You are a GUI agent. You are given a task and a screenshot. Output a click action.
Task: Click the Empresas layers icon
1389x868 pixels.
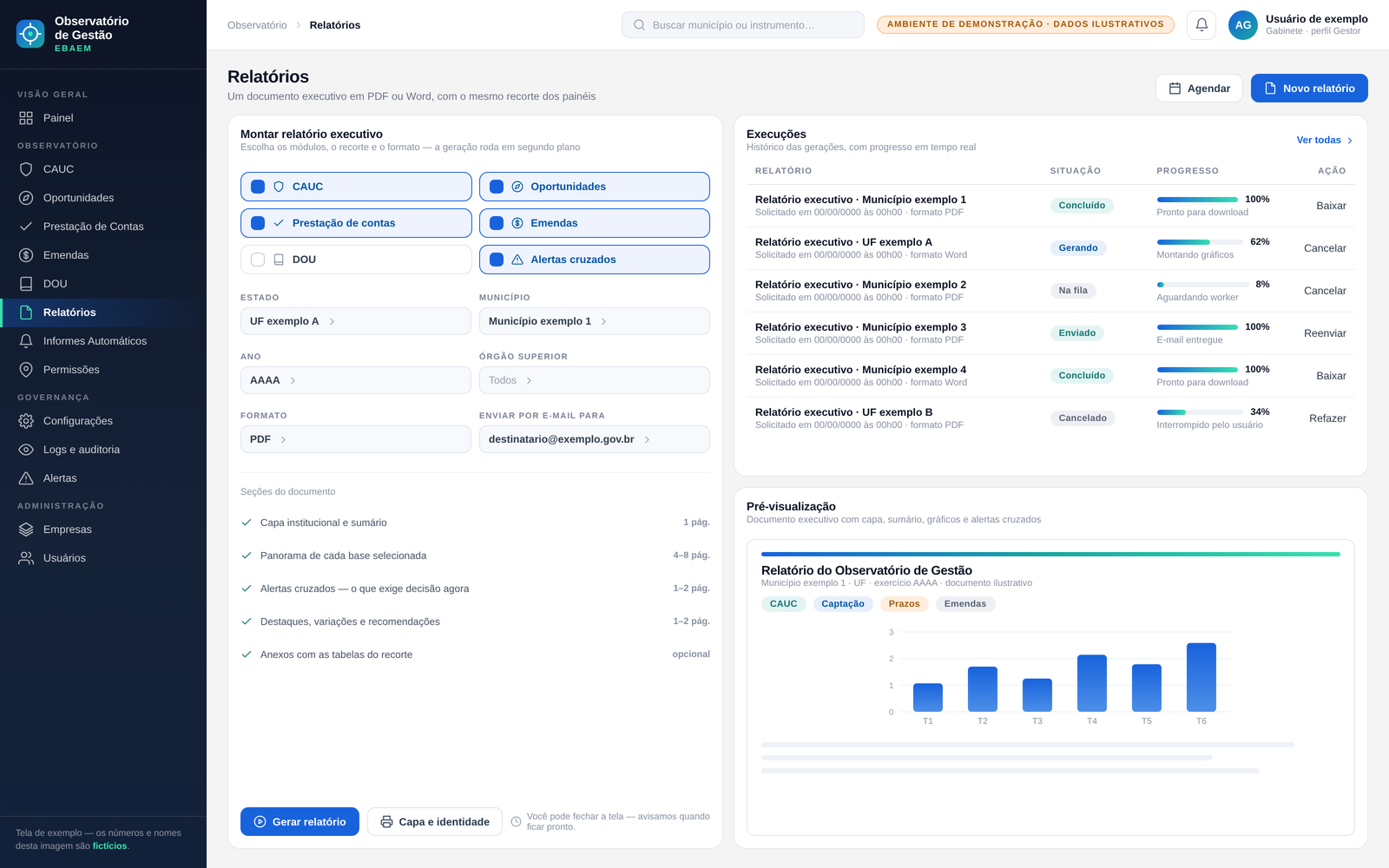pyautogui.click(x=26, y=529)
